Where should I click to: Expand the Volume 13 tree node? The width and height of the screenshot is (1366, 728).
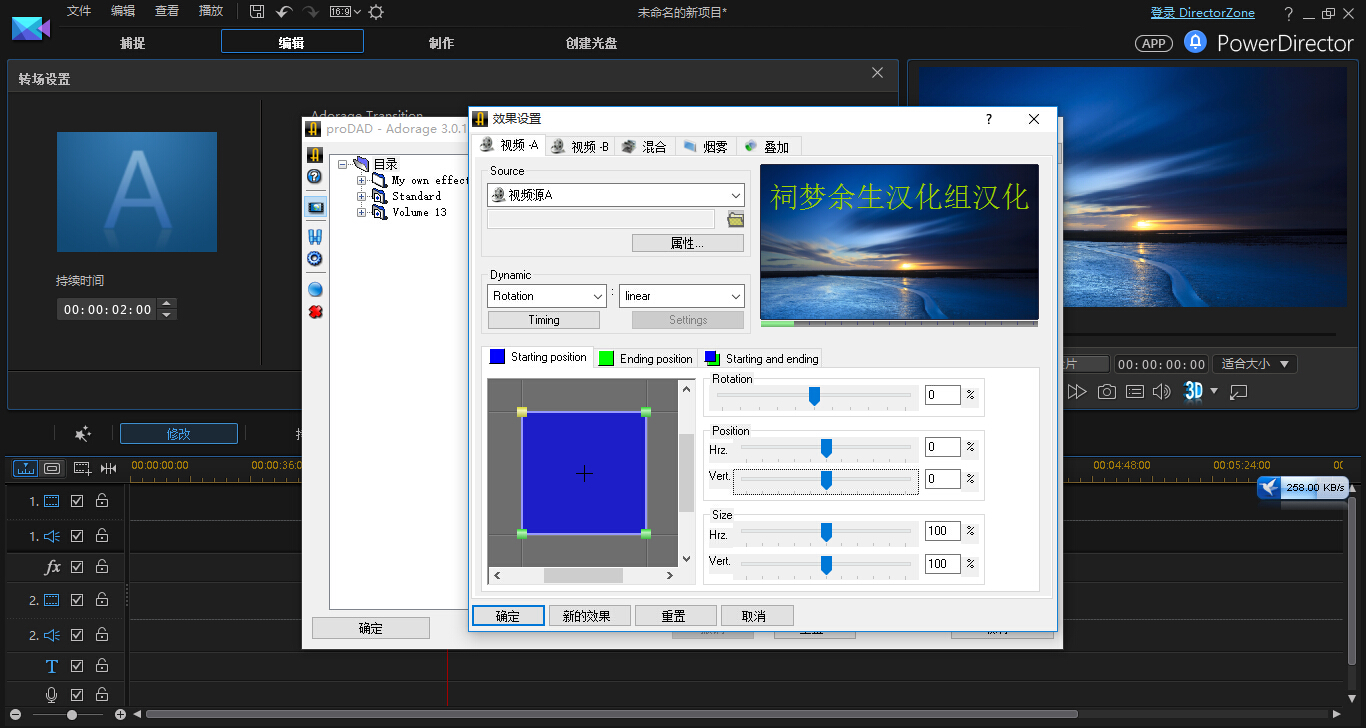362,213
